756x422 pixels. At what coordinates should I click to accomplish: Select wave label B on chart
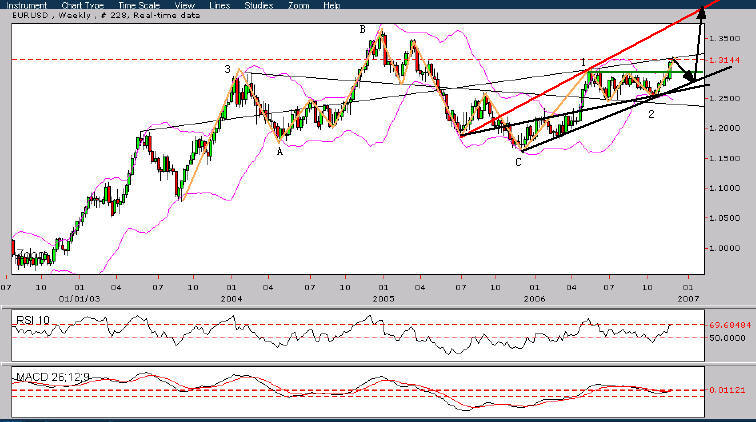363,29
